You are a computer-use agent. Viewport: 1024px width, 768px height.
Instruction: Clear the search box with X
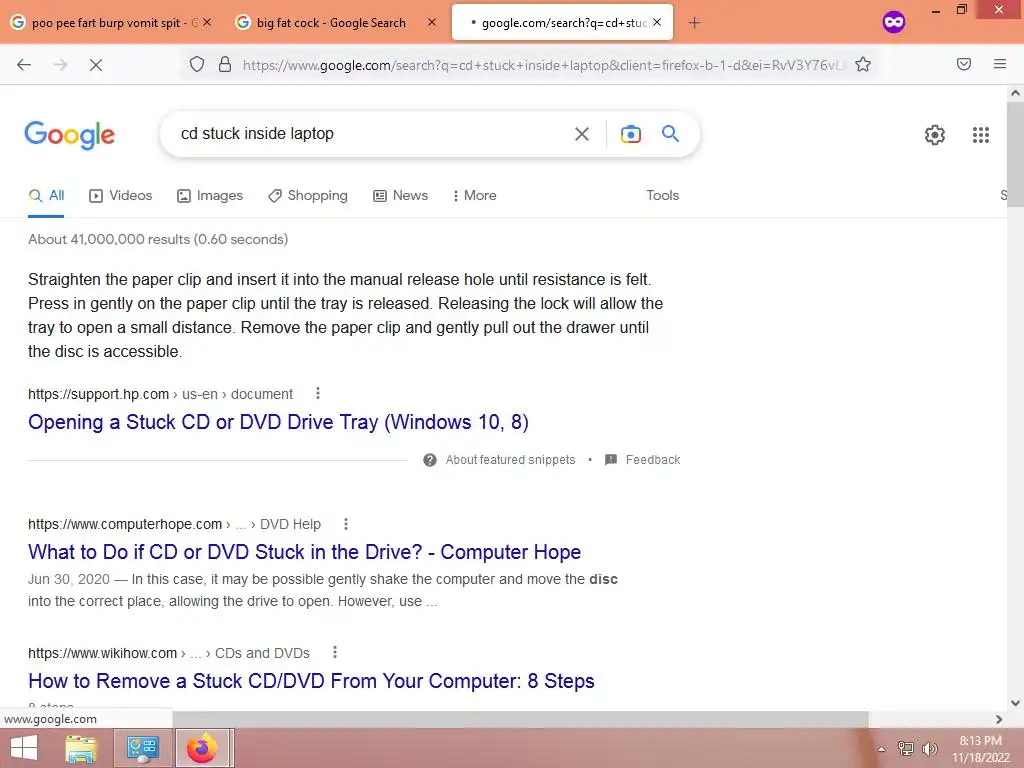[581, 134]
